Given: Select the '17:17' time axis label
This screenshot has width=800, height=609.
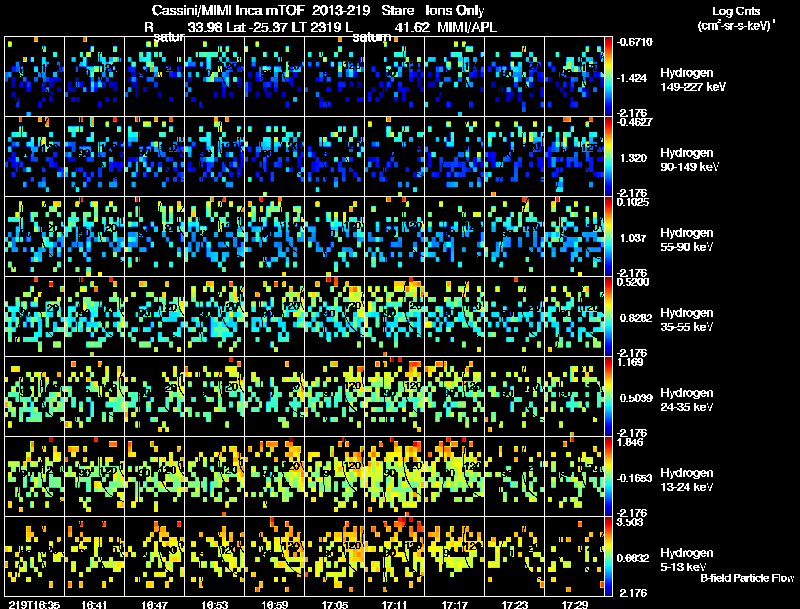Looking at the screenshot, I should 455,605.
